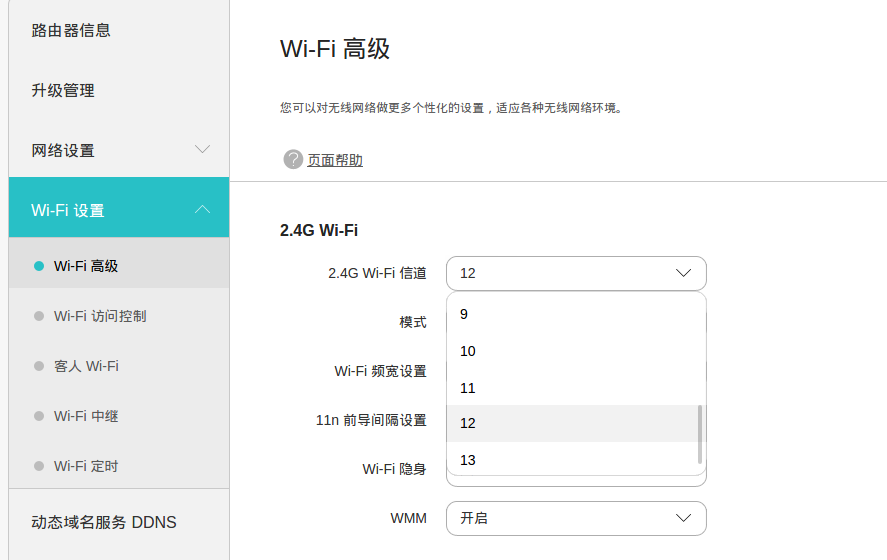Collapse the Wi-Fi 设置 menu chevron
Image resolution: width=887 pixels, height=560 pixels.
202,210
